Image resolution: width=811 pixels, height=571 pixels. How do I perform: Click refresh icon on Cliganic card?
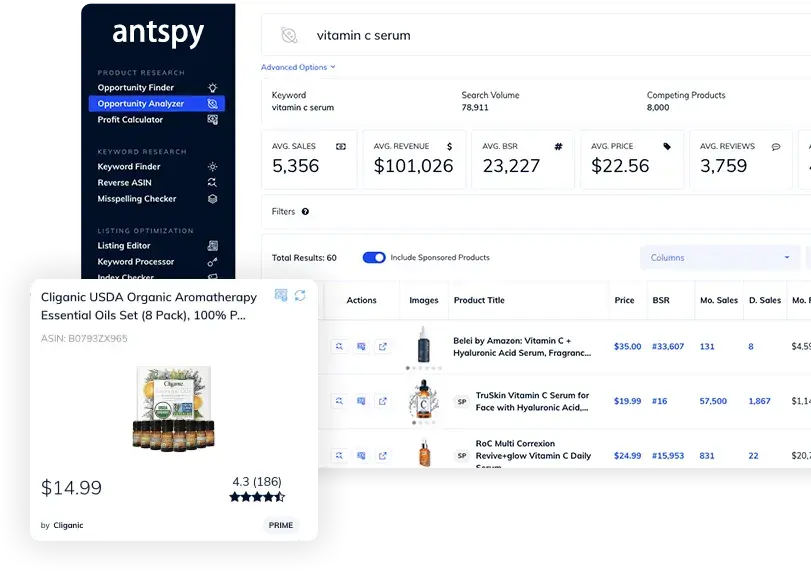tap(300, 295)
